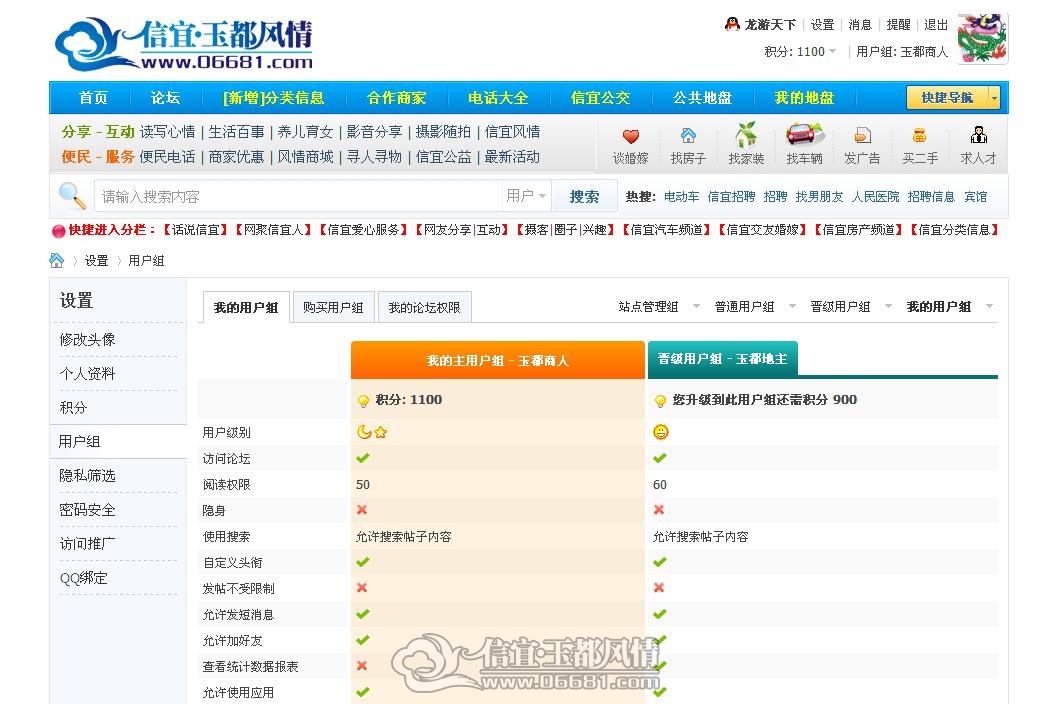This screenshot has height=704, width=1053.
Task: Click the 发广告 document icon
Action: pos(862,136)
